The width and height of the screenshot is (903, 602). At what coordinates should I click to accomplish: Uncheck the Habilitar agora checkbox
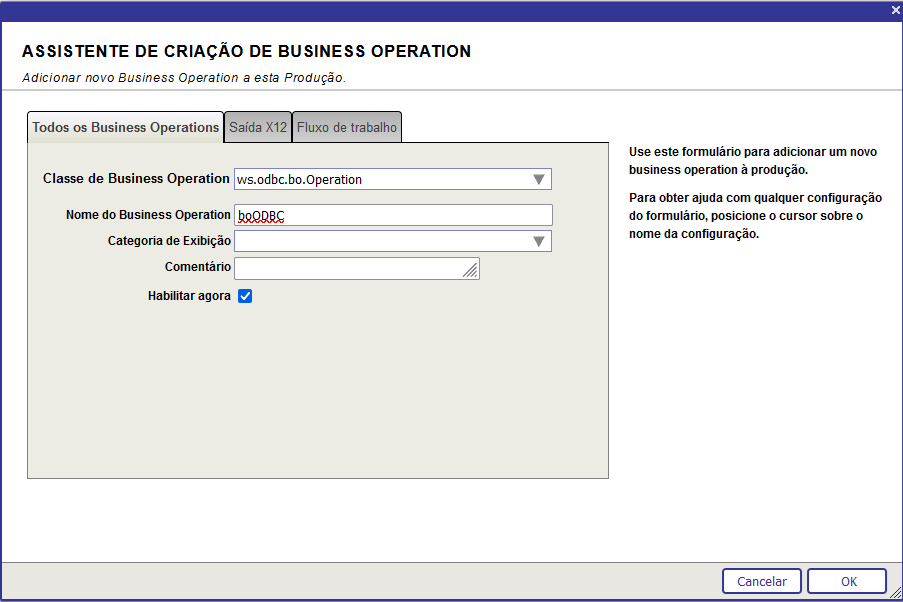click(x=245, y=296)
